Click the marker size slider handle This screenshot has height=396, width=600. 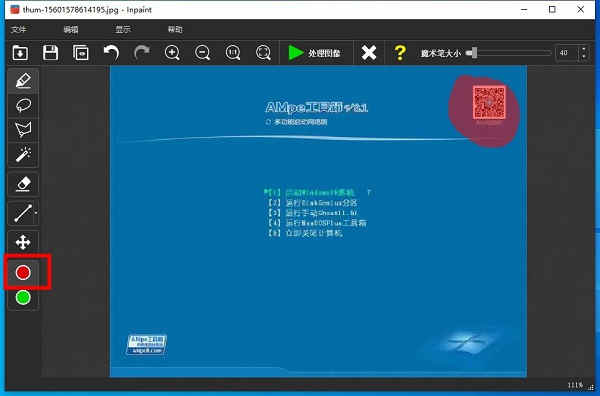tap(474, 53)
